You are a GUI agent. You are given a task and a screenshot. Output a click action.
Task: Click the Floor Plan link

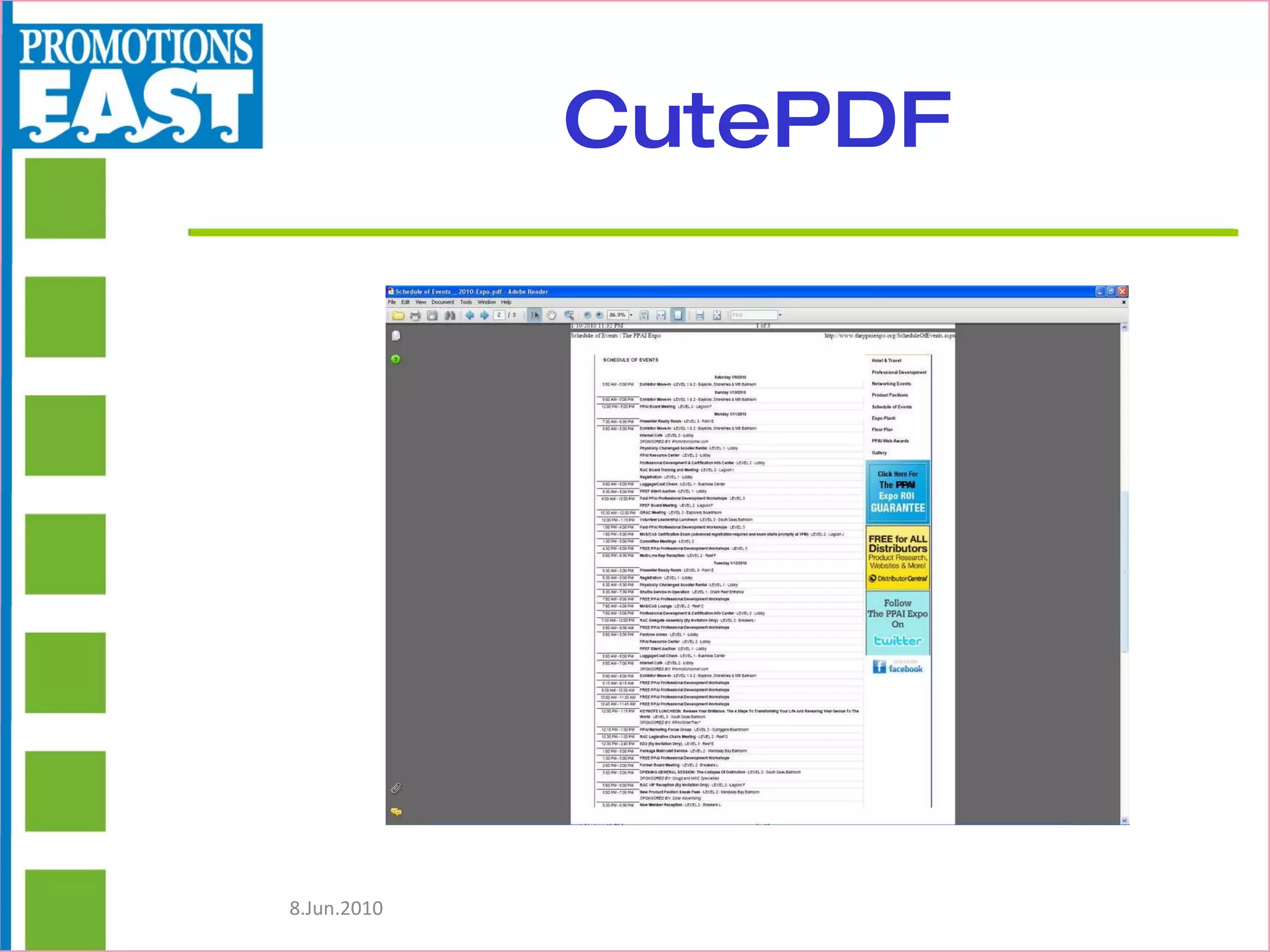coord(882,430)
